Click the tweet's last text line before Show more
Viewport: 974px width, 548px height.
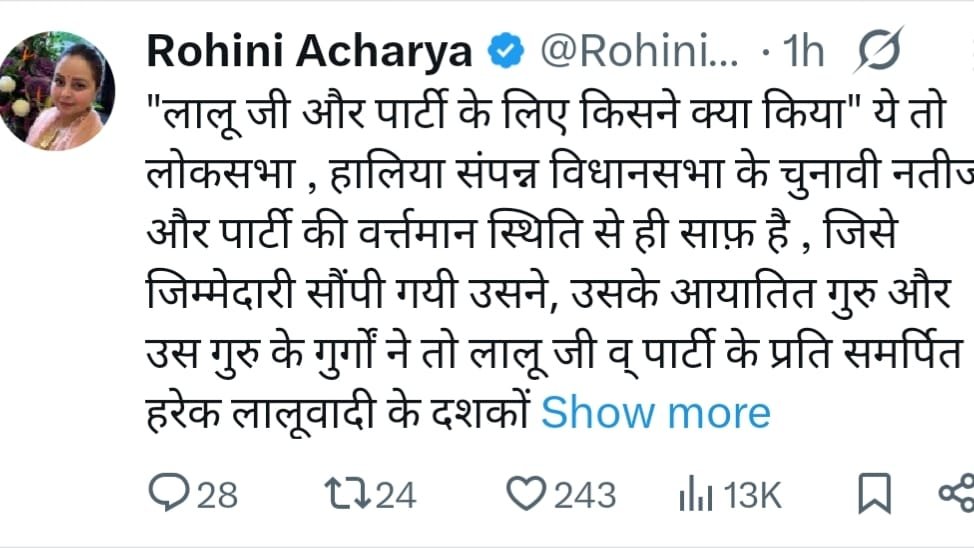click(340, 412)
